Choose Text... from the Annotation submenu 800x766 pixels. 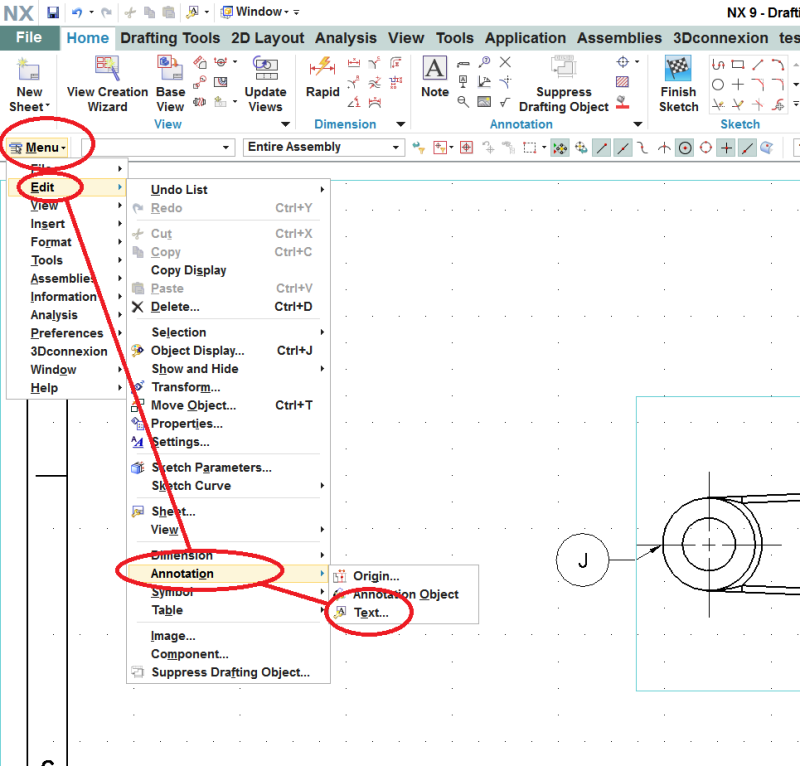[x=403, y=613]
